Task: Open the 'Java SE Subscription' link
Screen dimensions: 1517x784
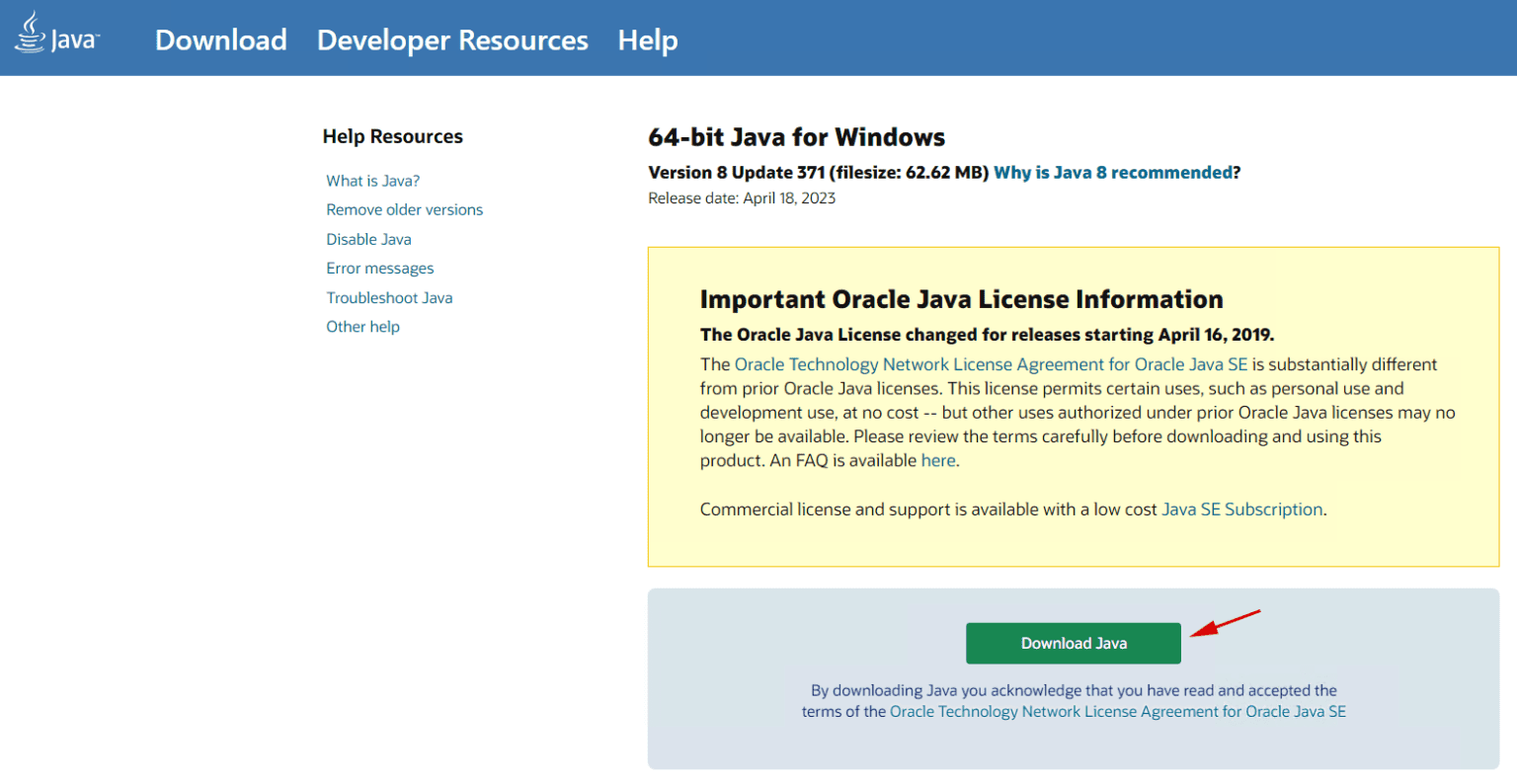Action: [x=1241, y=510]
